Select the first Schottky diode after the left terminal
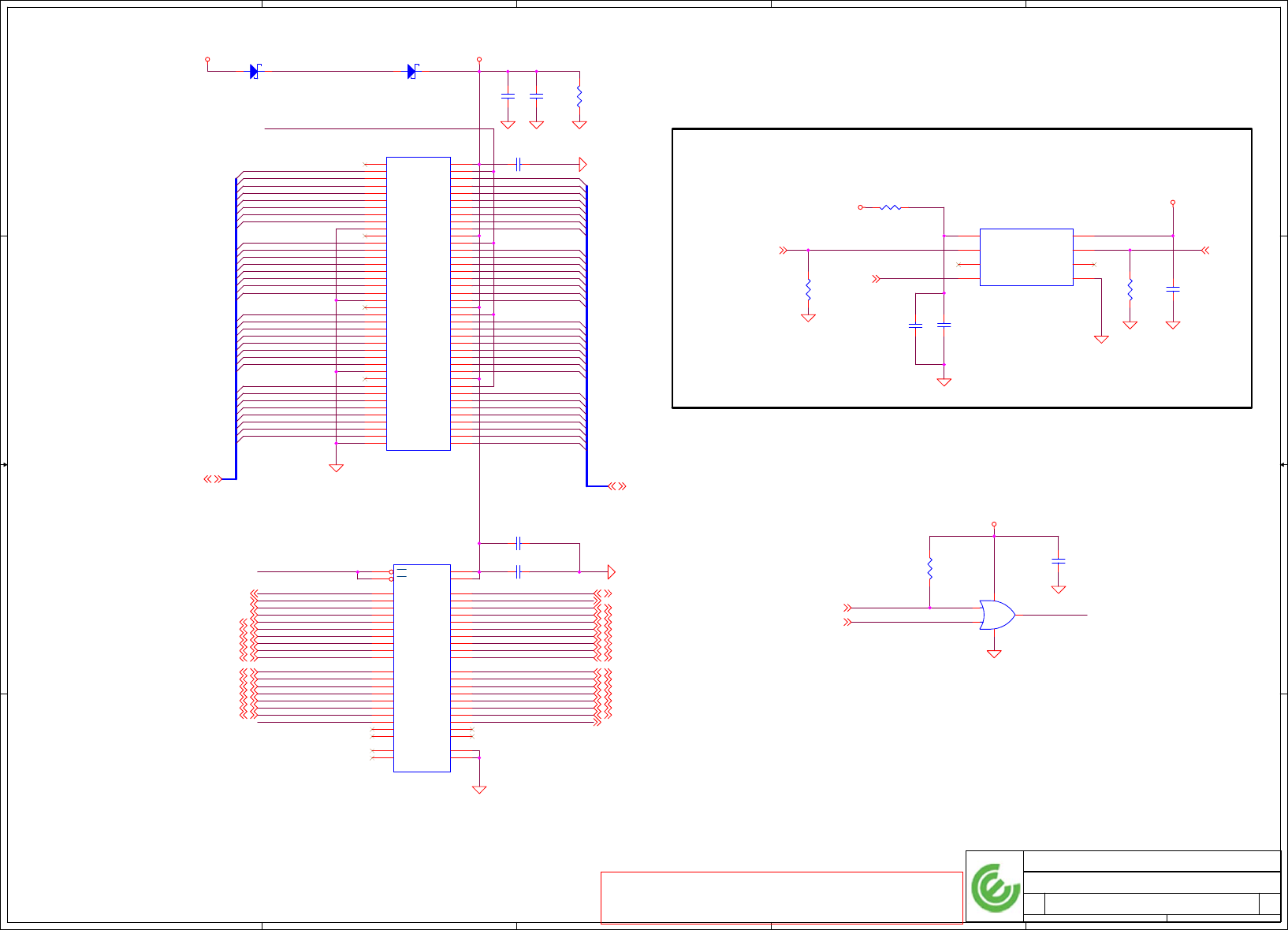The width and height of the screenshot is (1288, 930). pyautogui.click(x=255, y=72)
